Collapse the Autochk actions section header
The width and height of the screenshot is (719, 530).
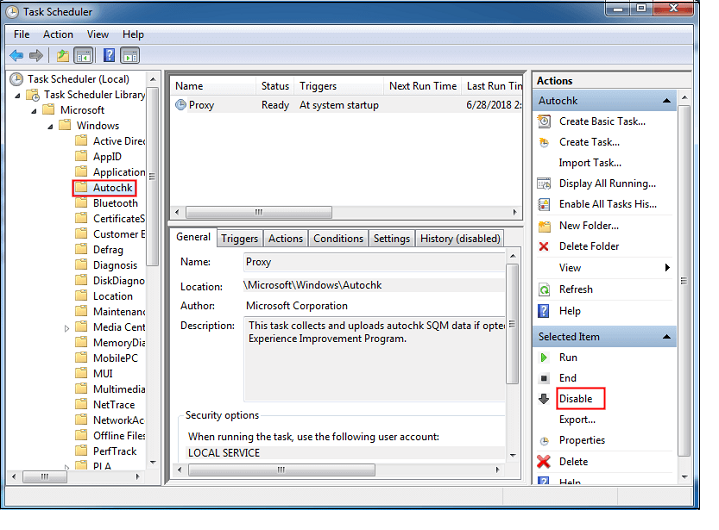point(666,101)
